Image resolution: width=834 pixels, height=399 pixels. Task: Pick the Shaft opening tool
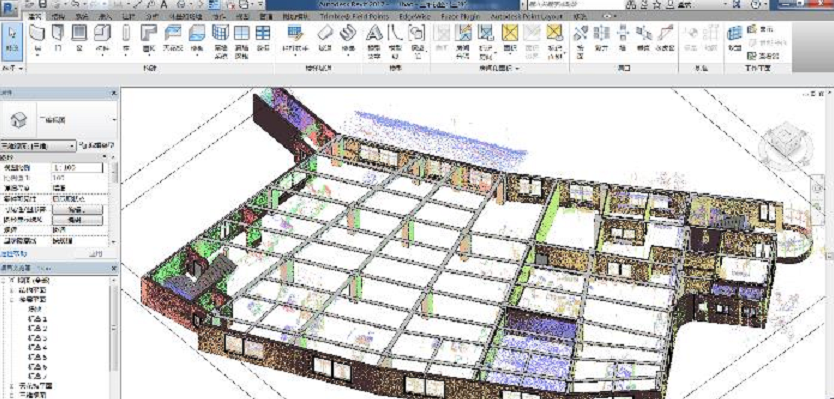(602, 38)
